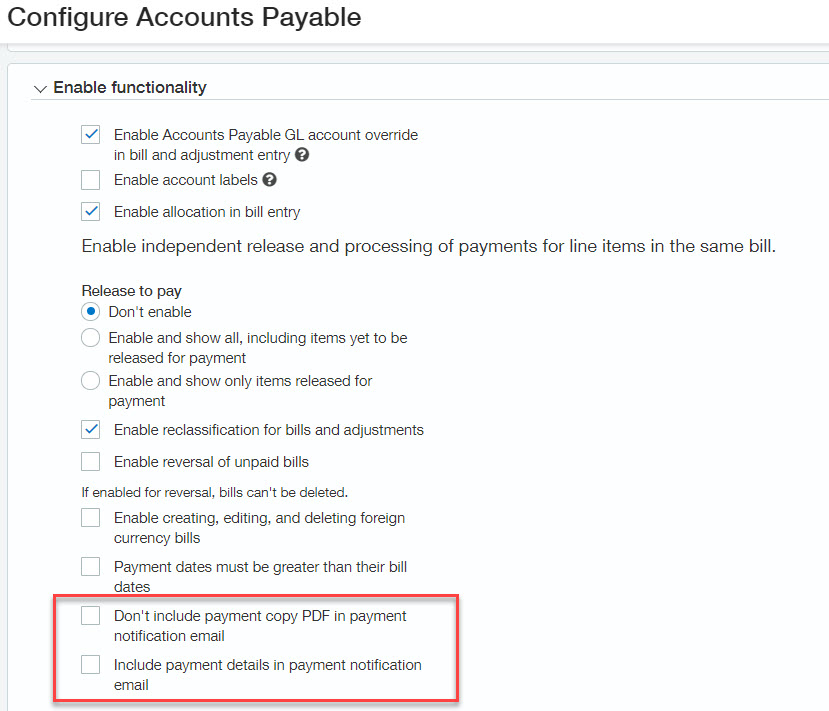Check Include payment details in notification email
The image size is (829, 711).
pyautogui.click(x=91, y=664)
